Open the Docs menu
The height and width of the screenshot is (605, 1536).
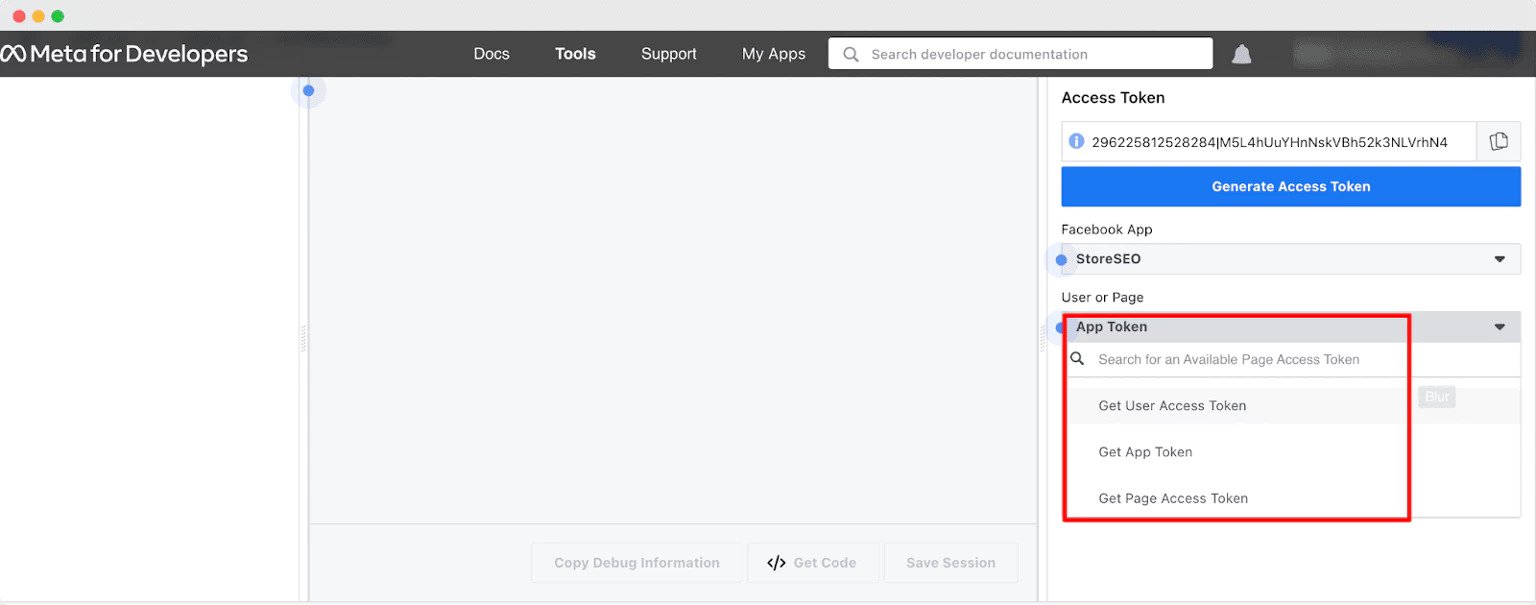tap(491, 54)
